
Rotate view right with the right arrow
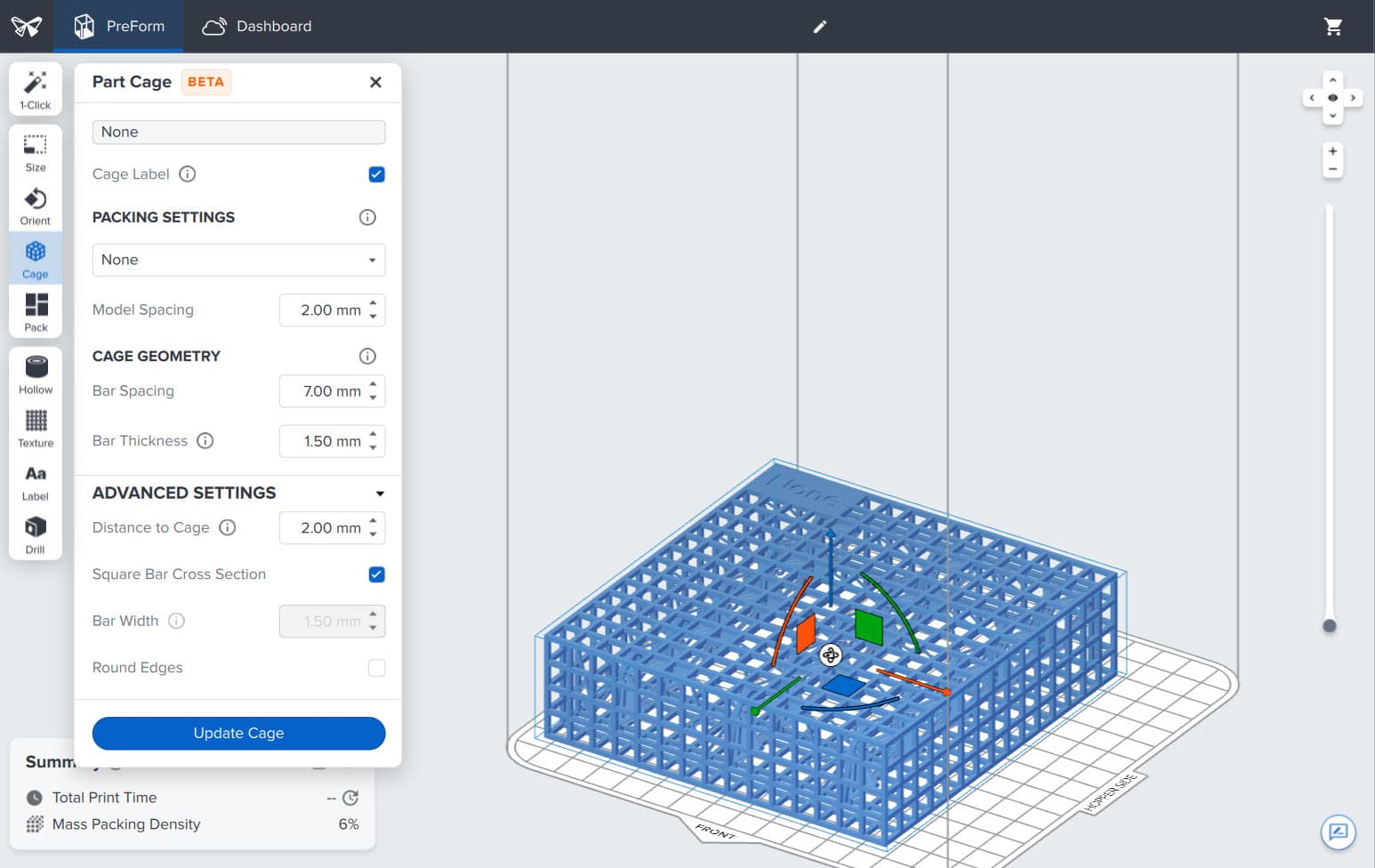pos(1353,98)
